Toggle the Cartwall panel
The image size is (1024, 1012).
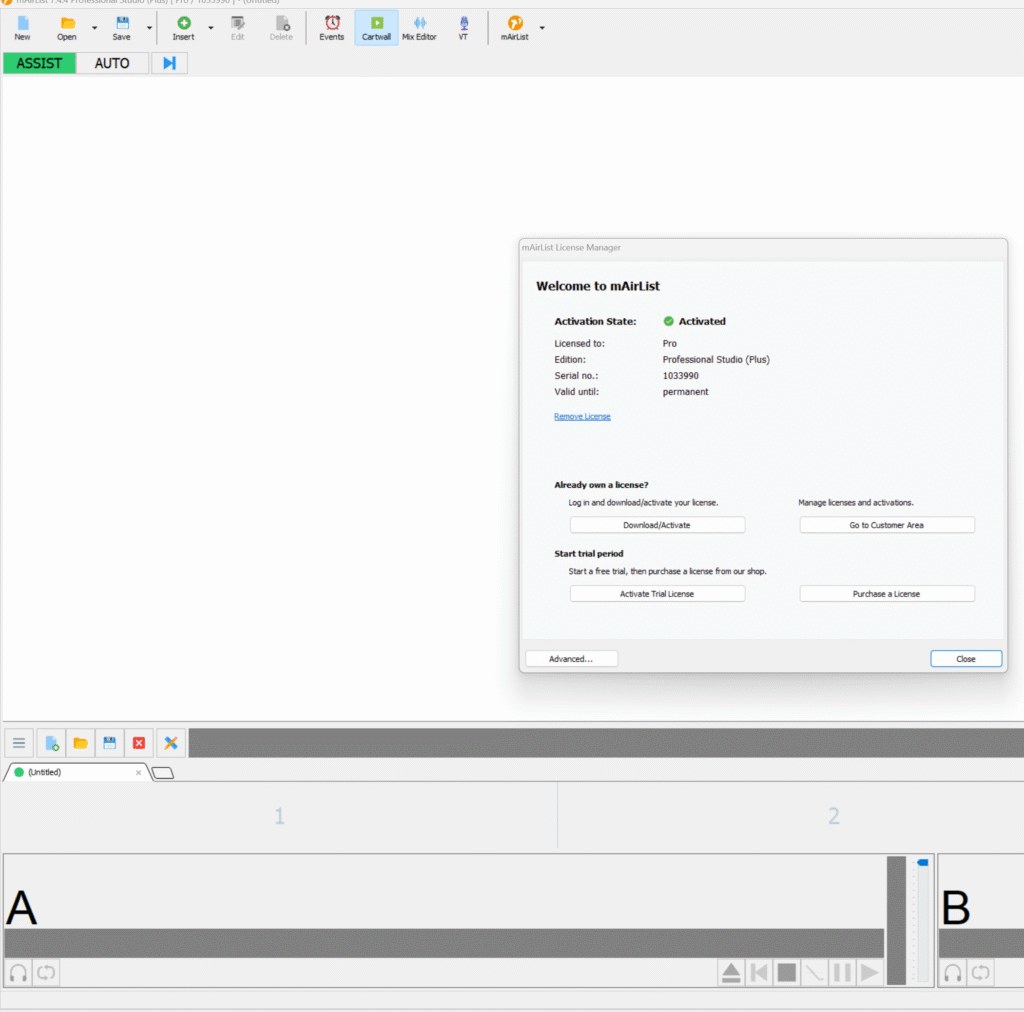[376, 28]
